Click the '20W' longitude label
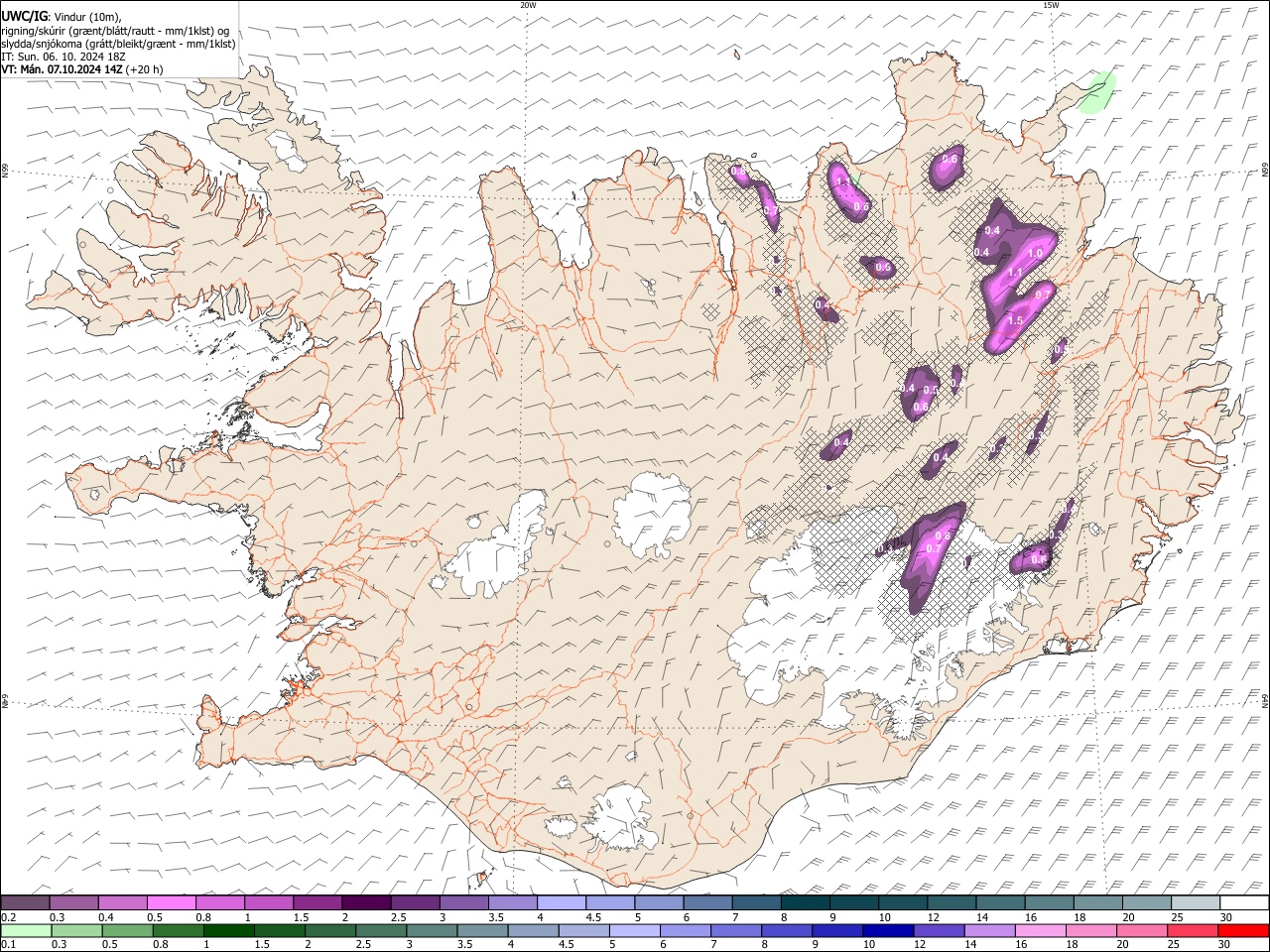The width and height of the screenshot is (1270, 952). tap(528, 5)
